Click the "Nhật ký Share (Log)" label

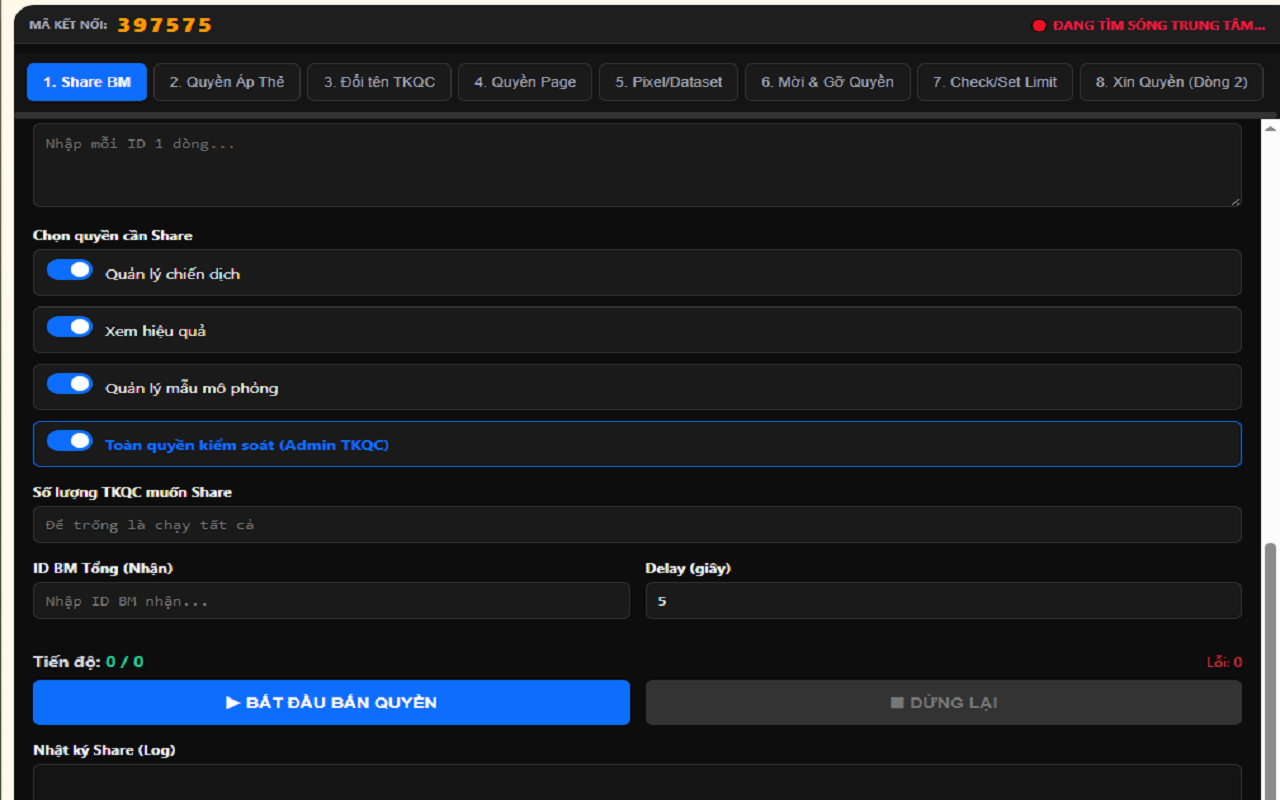click(x=104, y=750)
